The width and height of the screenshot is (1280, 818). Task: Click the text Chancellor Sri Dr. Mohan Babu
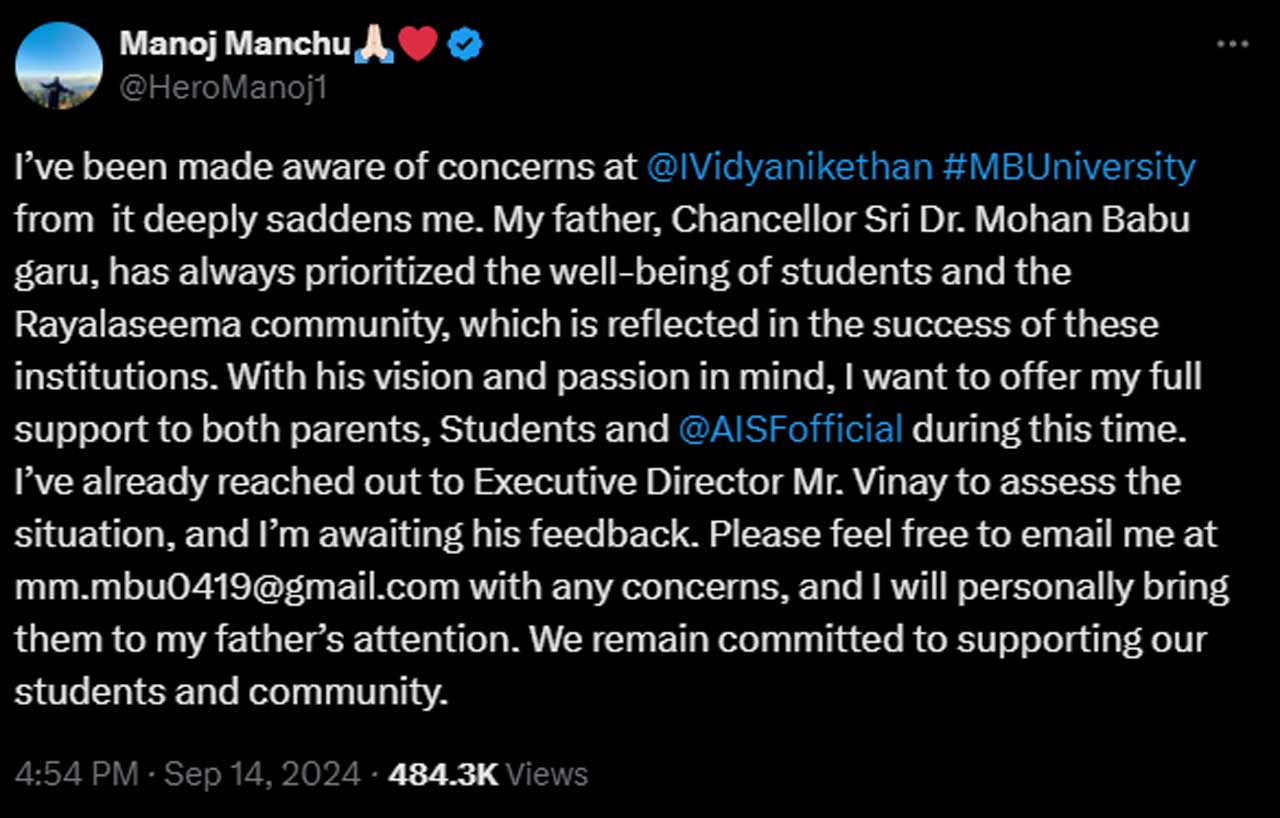(930, 219)
